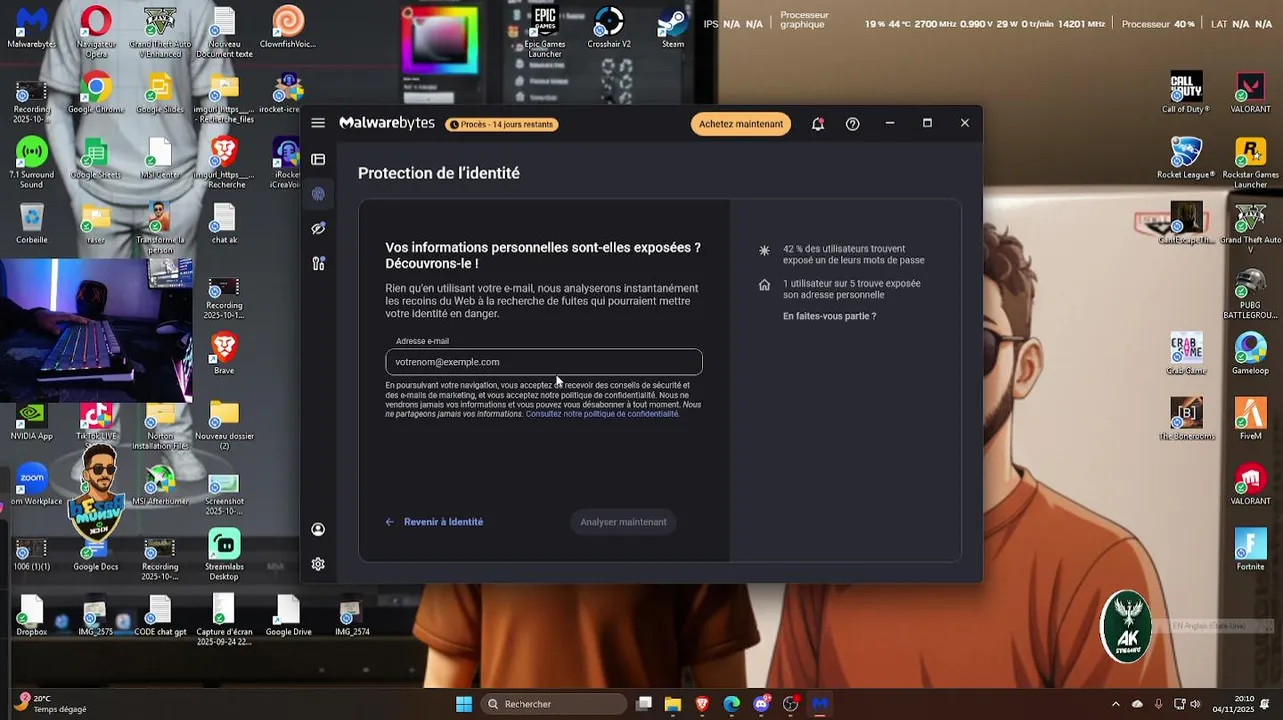Viewport: 1283px width, 720px height.
Task: Select the ClownfishVoice desktop icon
Action: [x=288, y=28]
